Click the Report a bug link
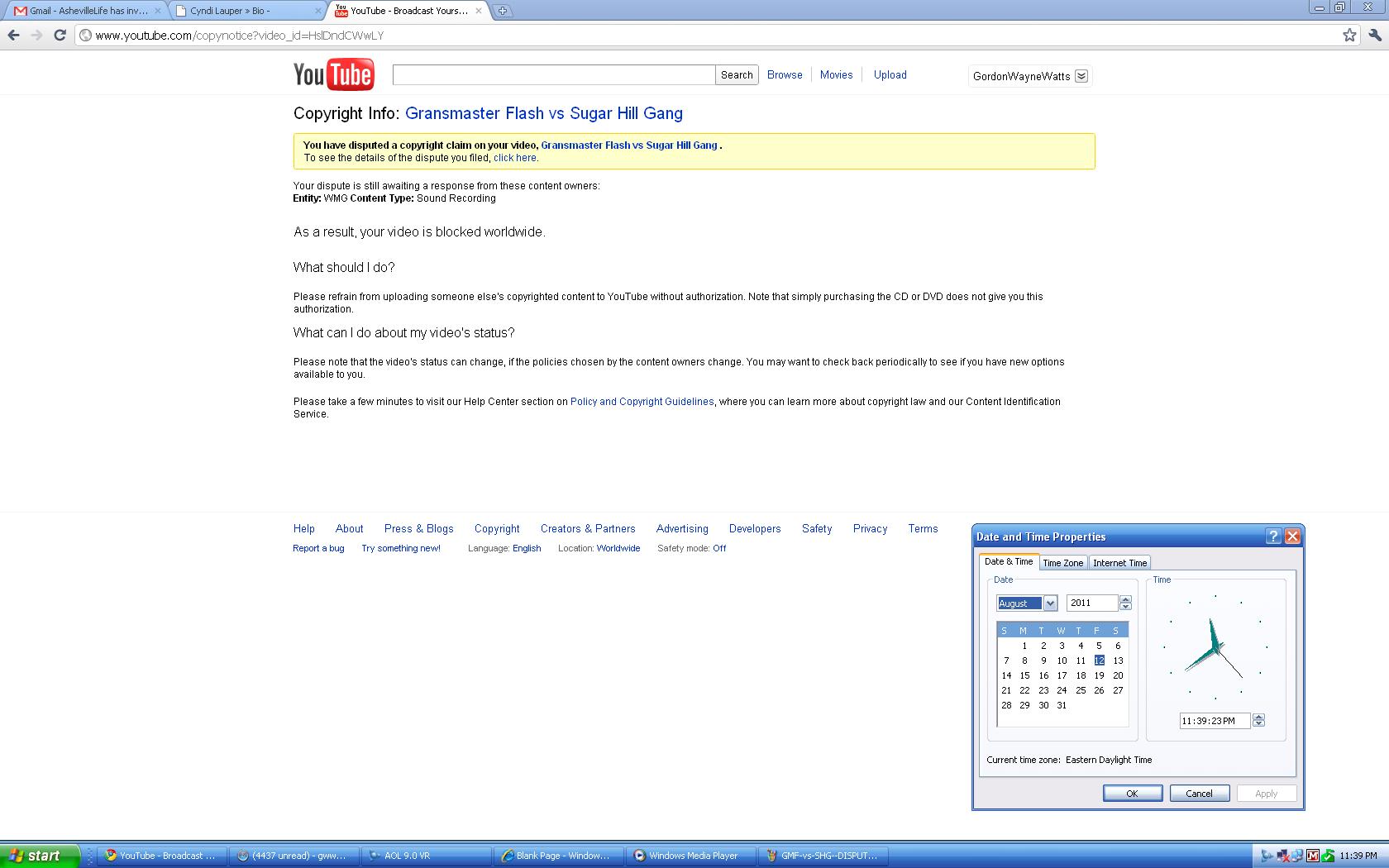 318,548
